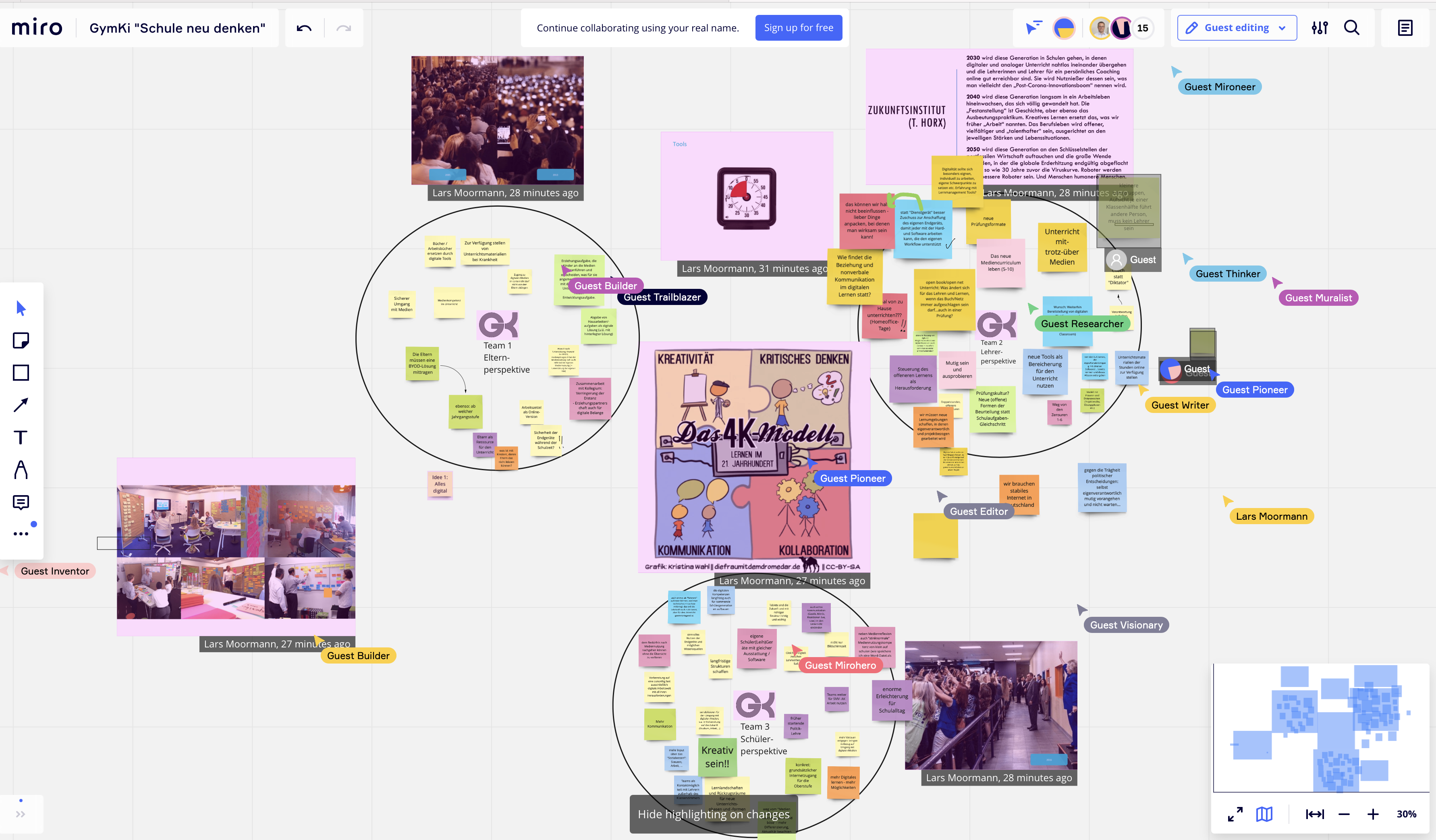Click the line/connector draw tool
The image size is (1436, 840).
[22, 404]
